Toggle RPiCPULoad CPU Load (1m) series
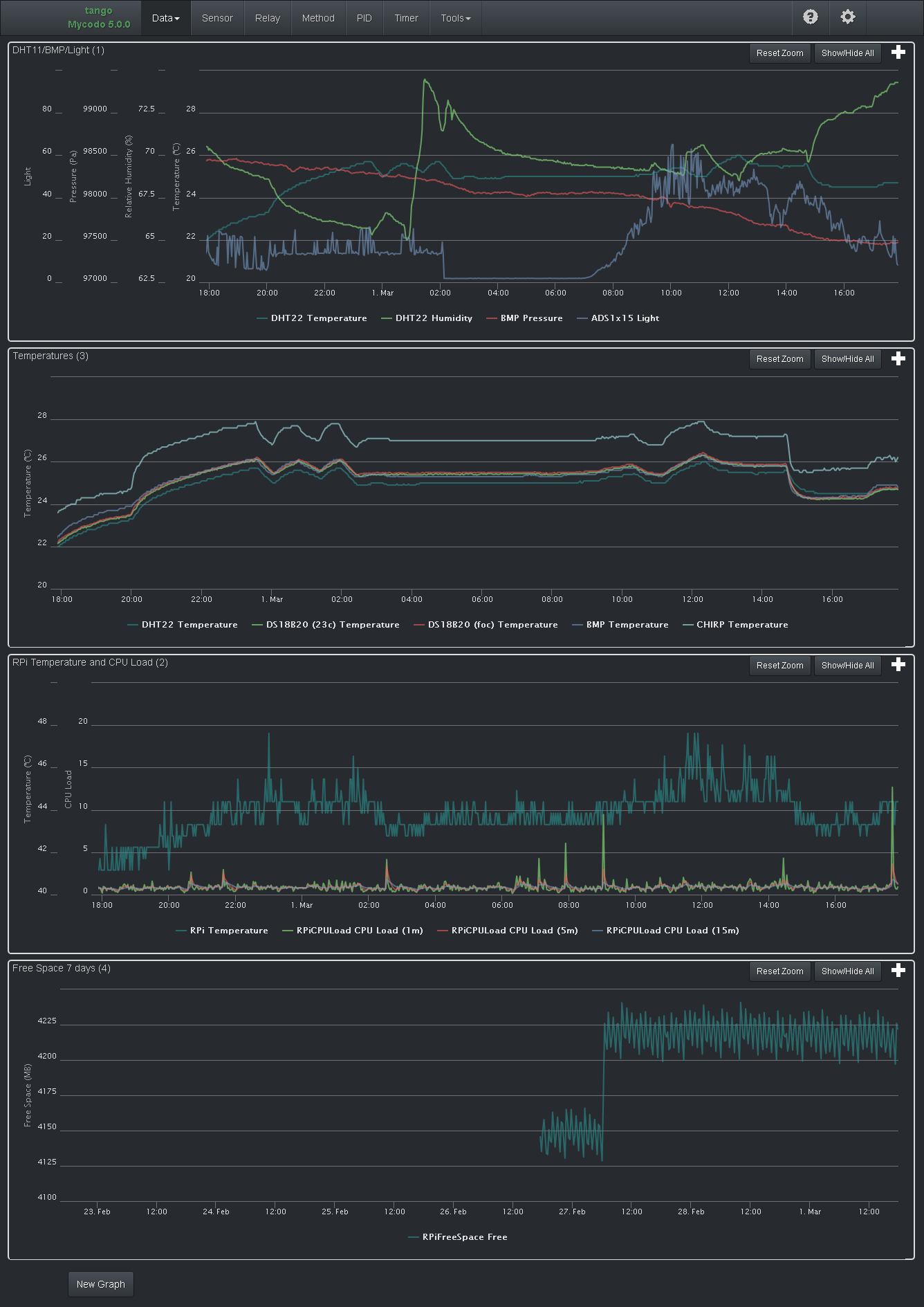 point(353,931)
